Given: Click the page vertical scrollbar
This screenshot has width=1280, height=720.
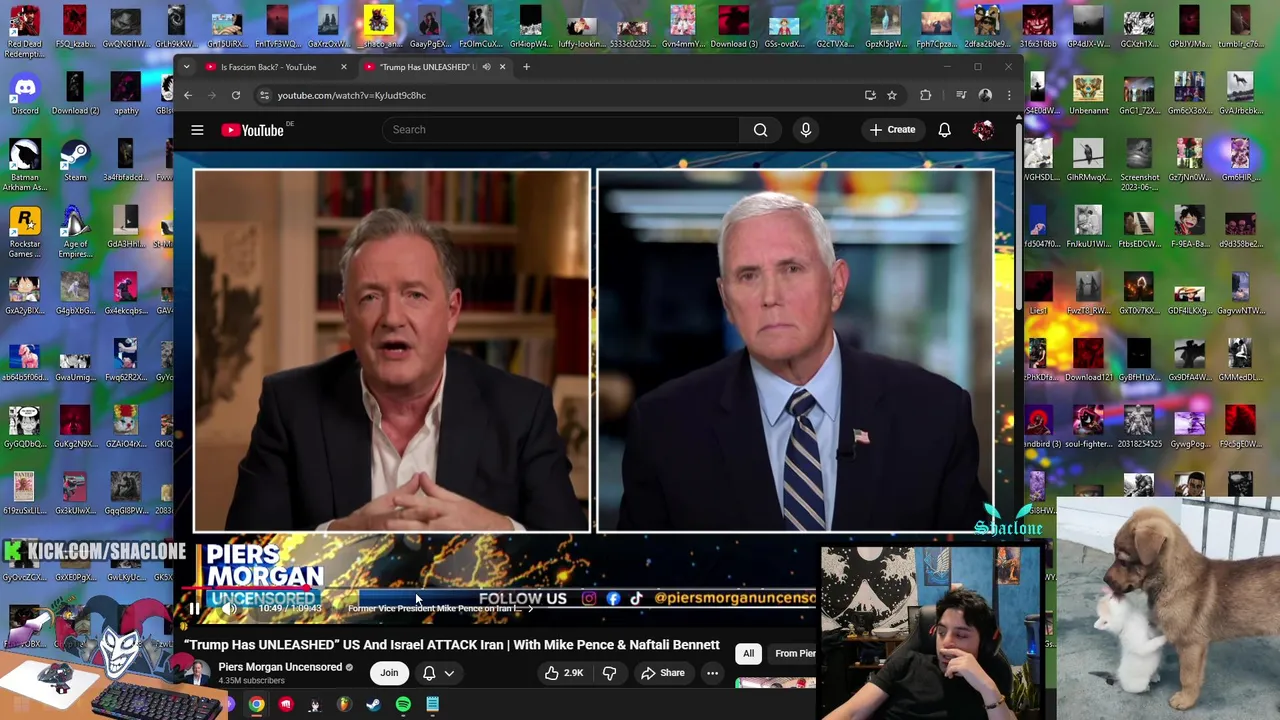Looking at the screenshot, I should click(1018, 216).
